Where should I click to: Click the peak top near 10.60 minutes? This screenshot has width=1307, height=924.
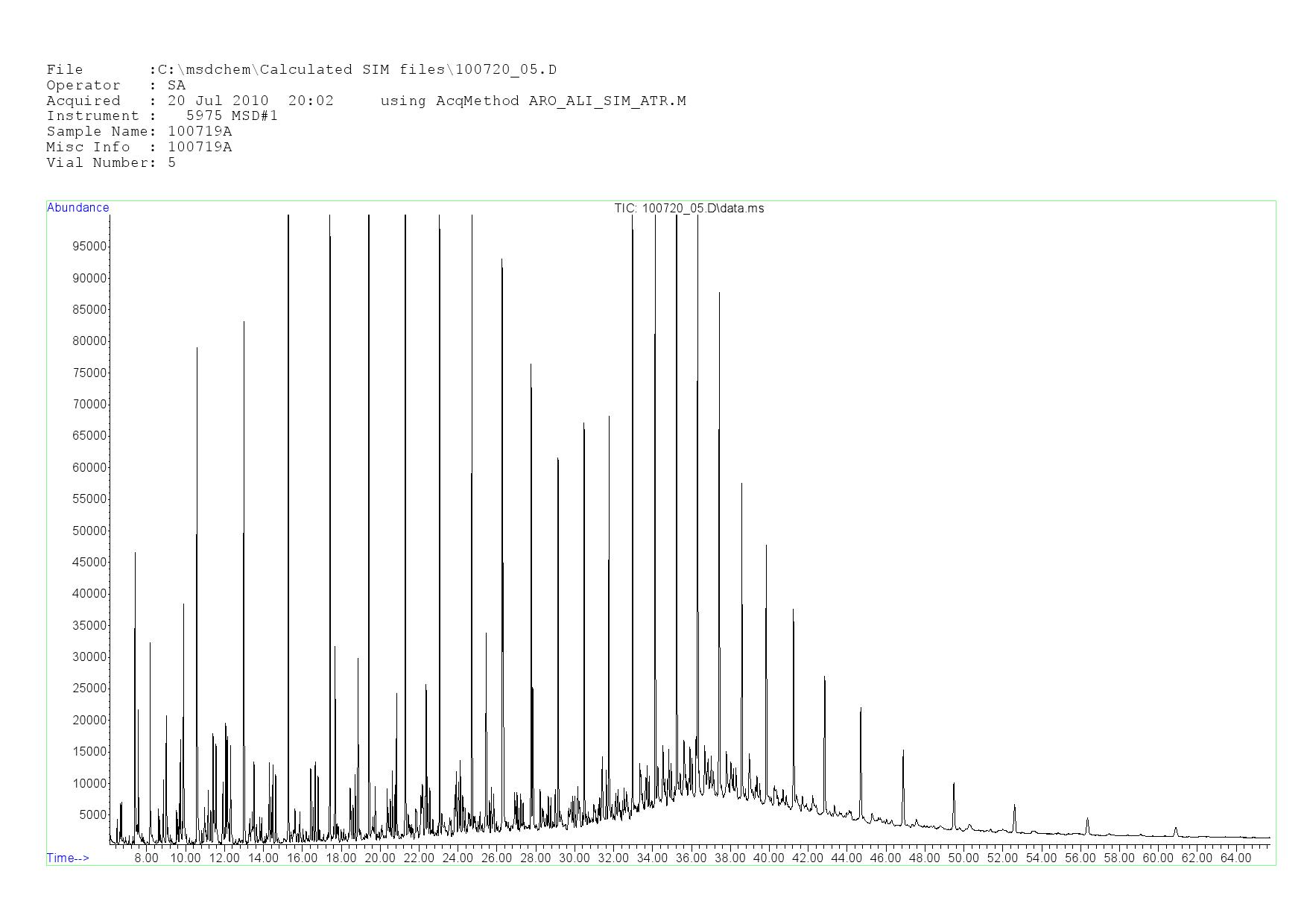[197, 348]
